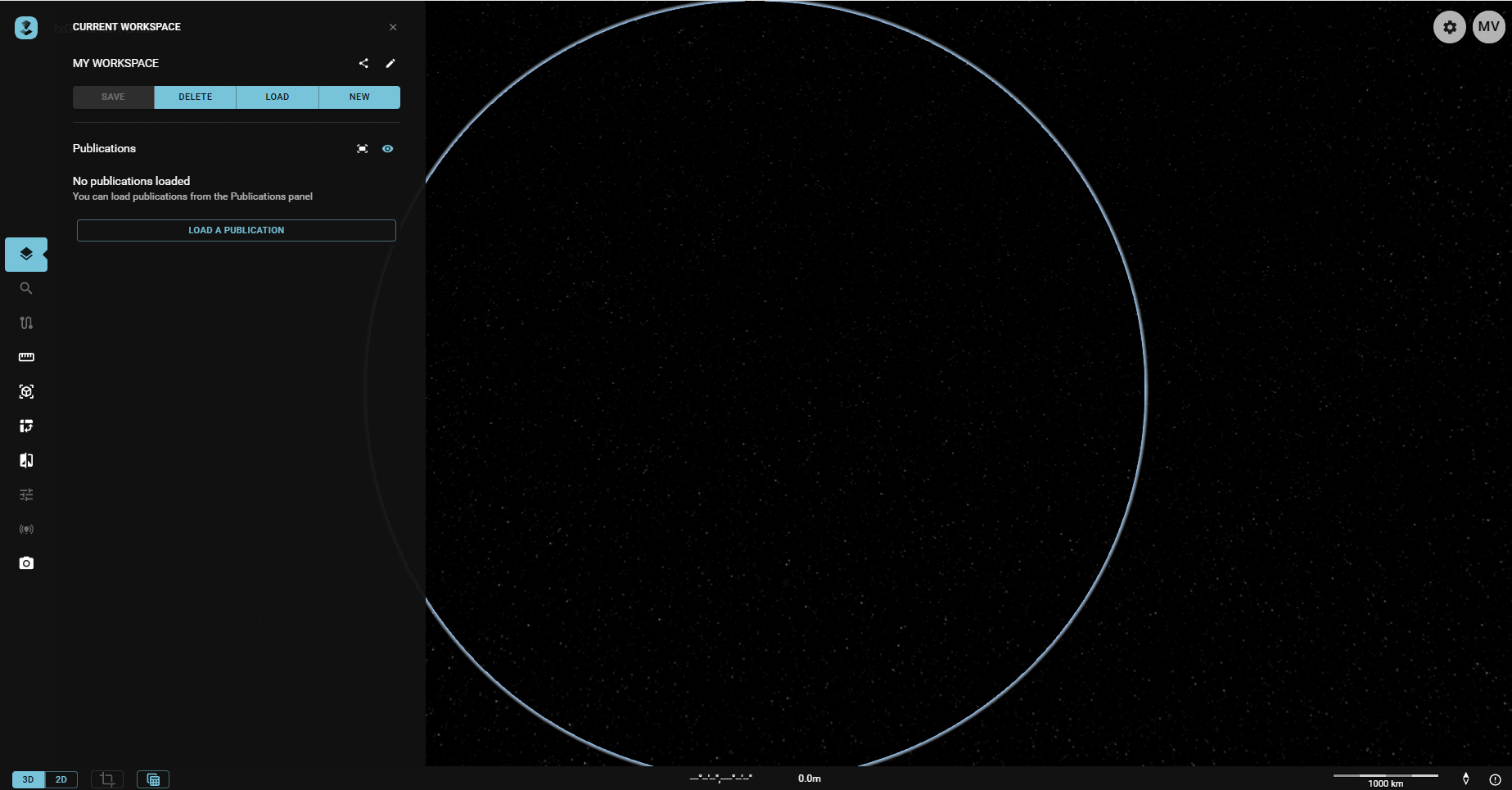Delete the current workspace

(195, 97)
